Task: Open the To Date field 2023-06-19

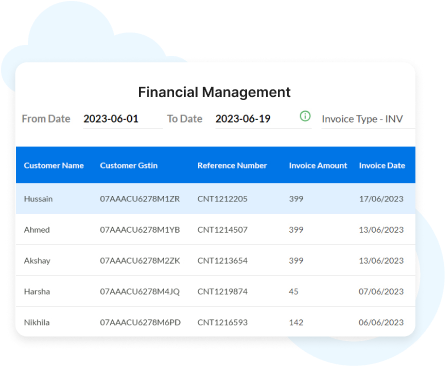Action: click(263, 119)
